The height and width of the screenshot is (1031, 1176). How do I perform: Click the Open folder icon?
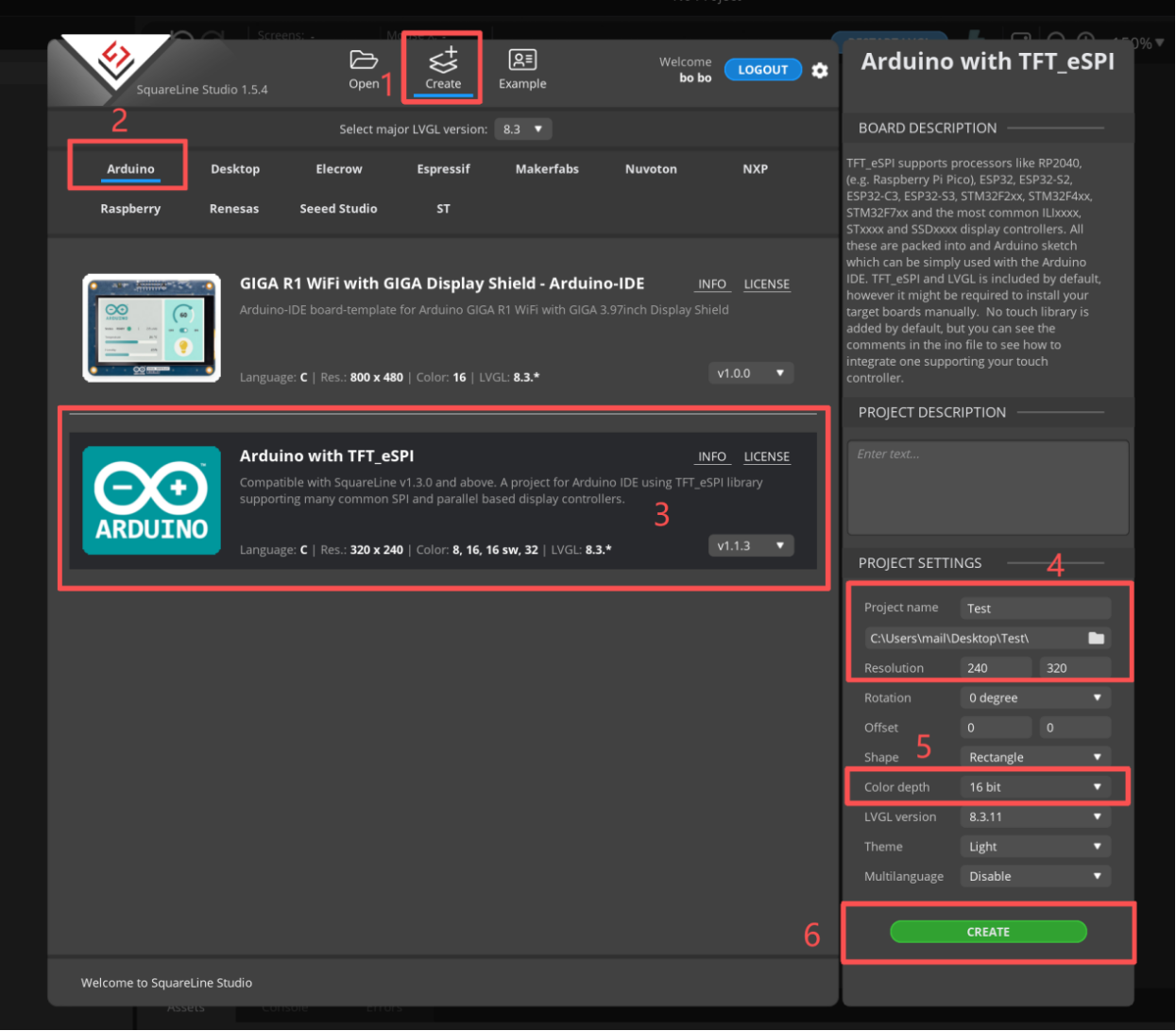pos(364,60)
